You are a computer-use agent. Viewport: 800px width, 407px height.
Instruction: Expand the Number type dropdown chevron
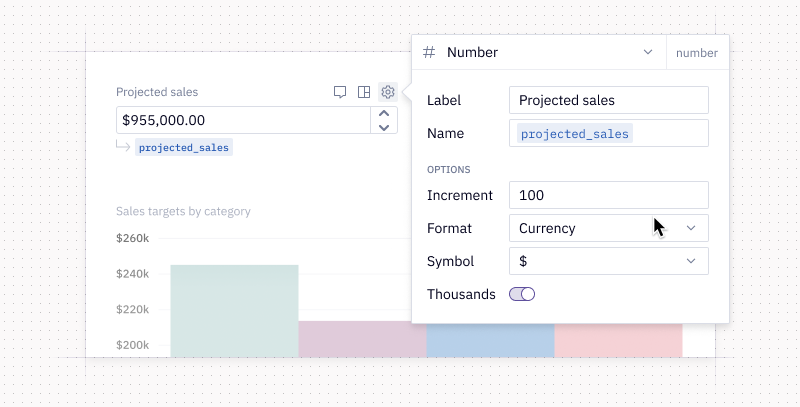(x=648, y=52)
